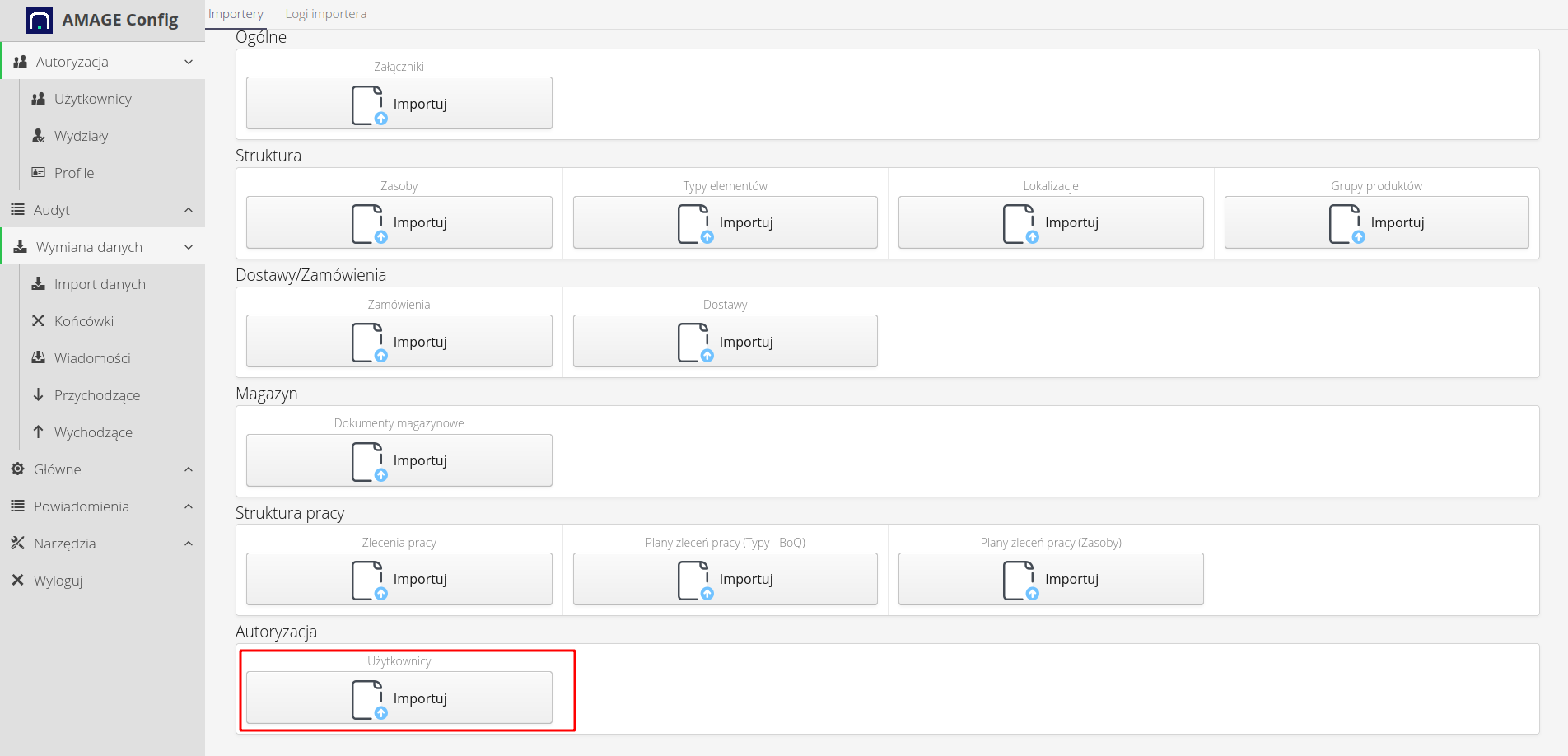Click the Wiadomości inbox icon
Image resolution: width=1568 pixels, height=756 pixels.
pos(38,358)
